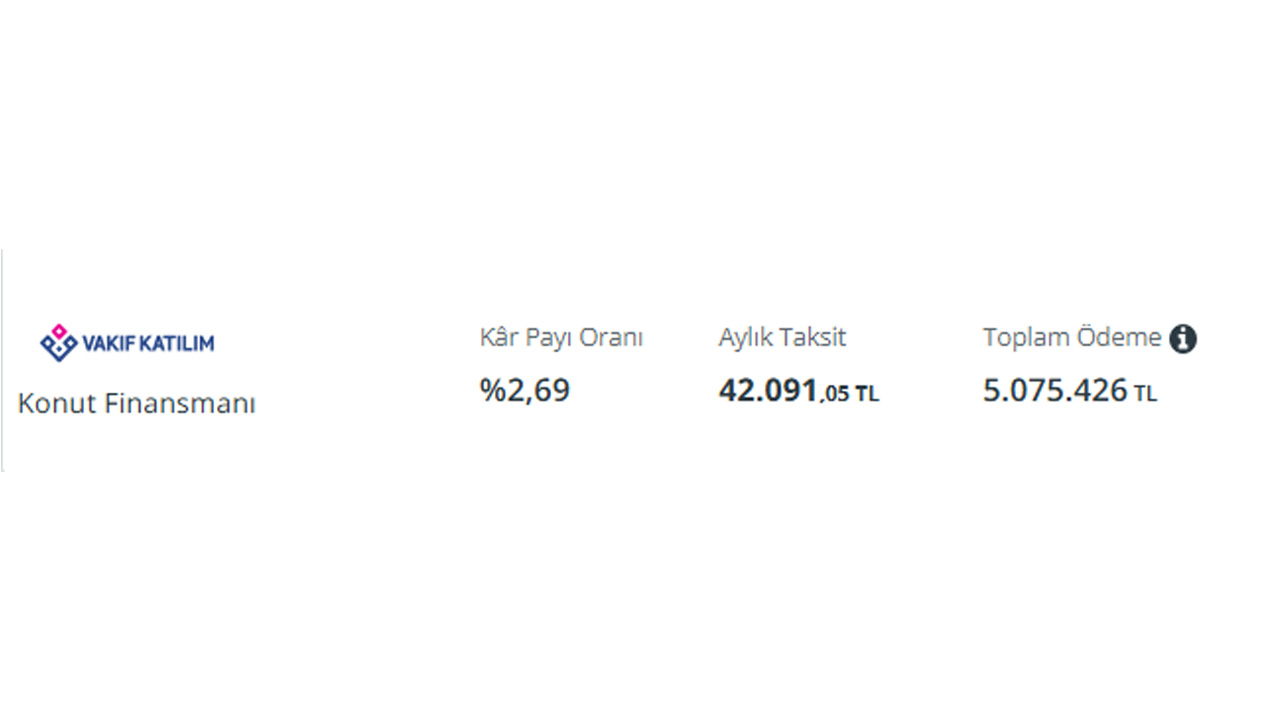The width and height of the screenshot is (1280, 720).
Task: Click the Aylık Taksit label
Action: click(782, 338)
